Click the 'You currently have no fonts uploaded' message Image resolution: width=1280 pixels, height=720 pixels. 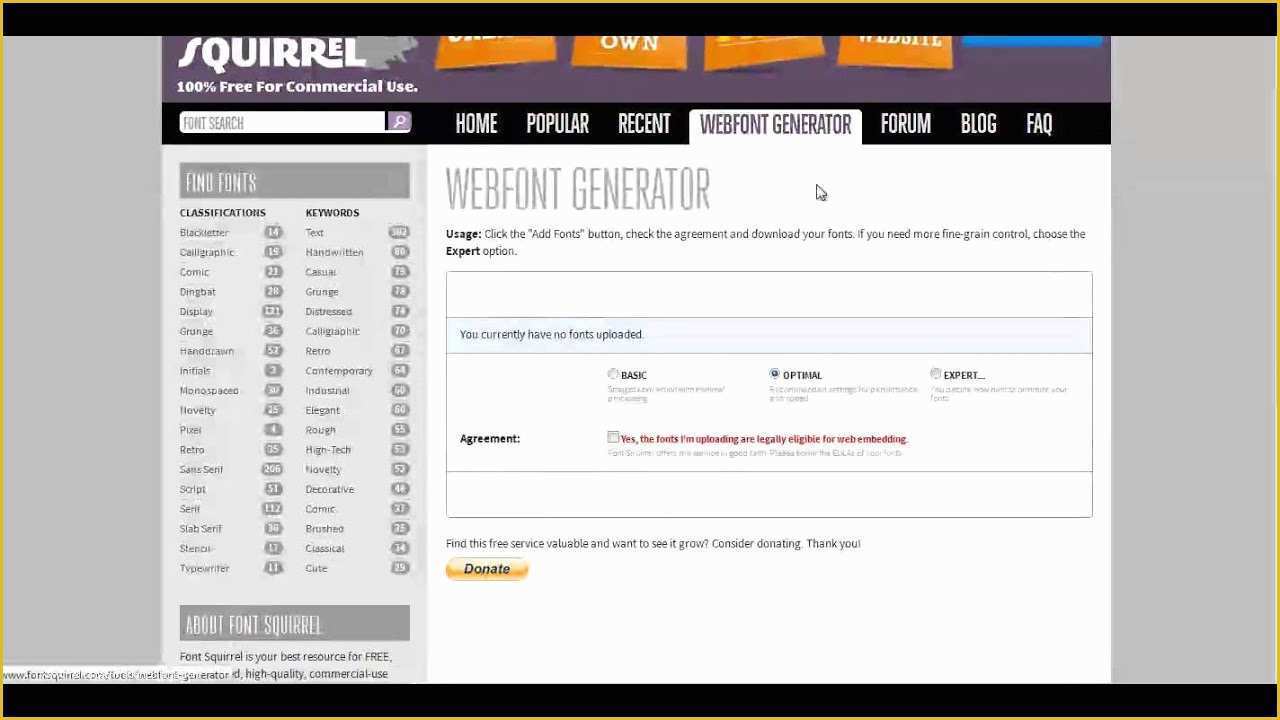[551, 334]
